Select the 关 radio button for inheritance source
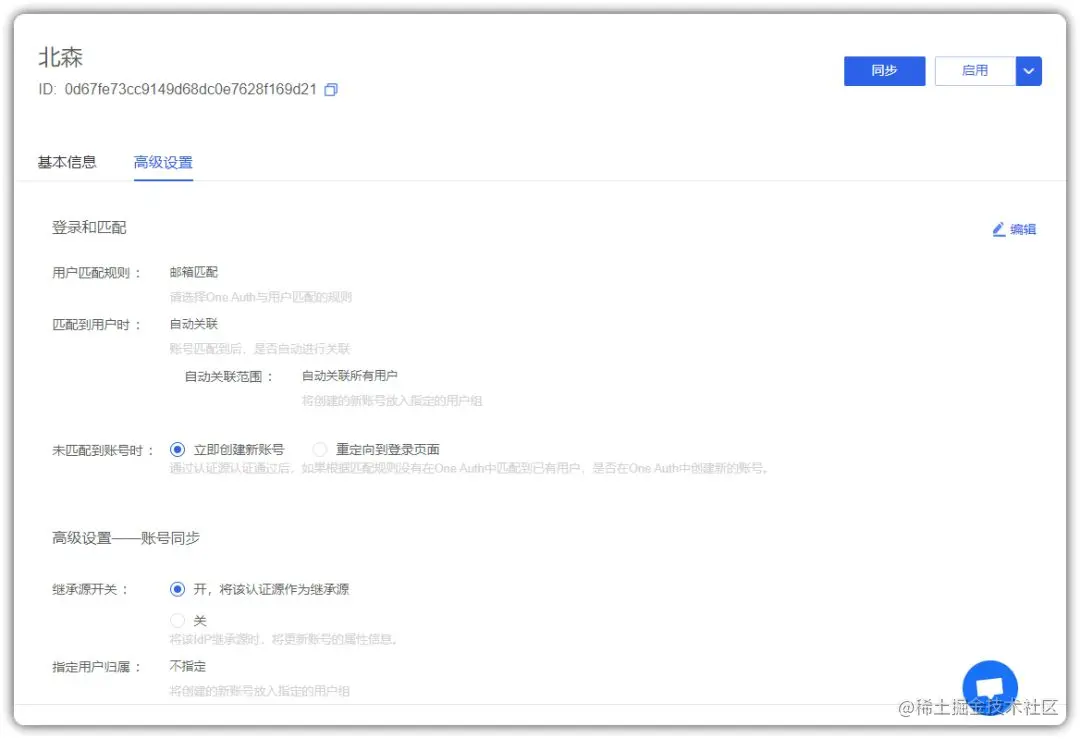The width and height of the screenshot is (1080, 739). coord(177,621)
